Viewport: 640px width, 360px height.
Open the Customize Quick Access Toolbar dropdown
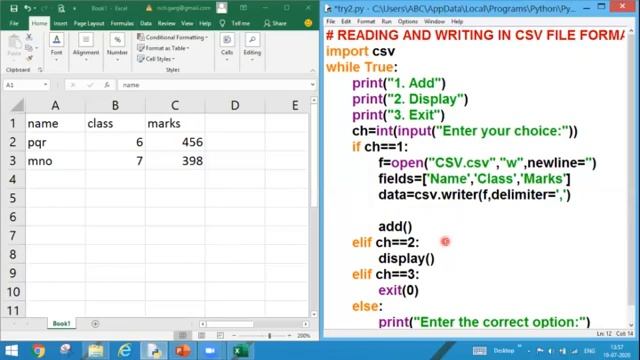[74, 8]
